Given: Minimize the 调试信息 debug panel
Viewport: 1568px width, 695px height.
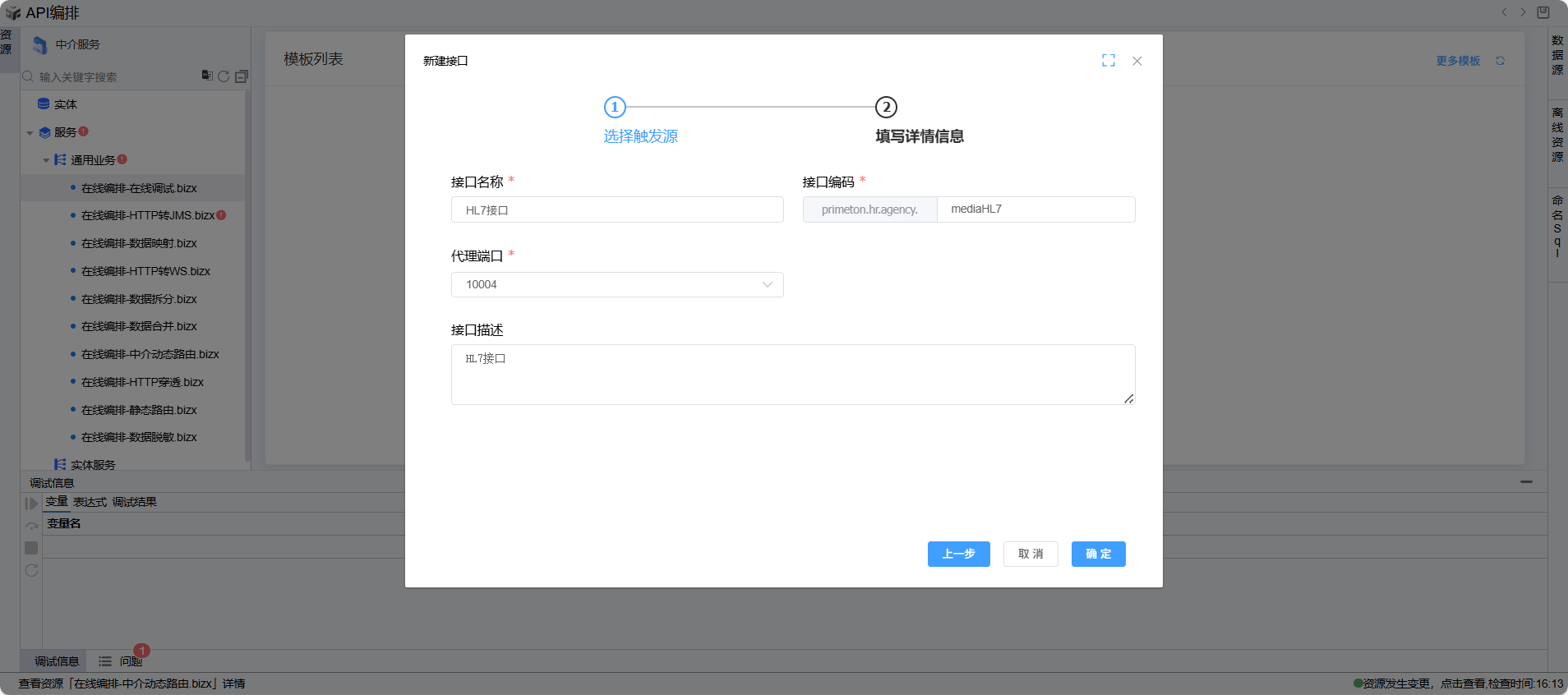Looking at the screenshot, I should tap(1526, 482).
